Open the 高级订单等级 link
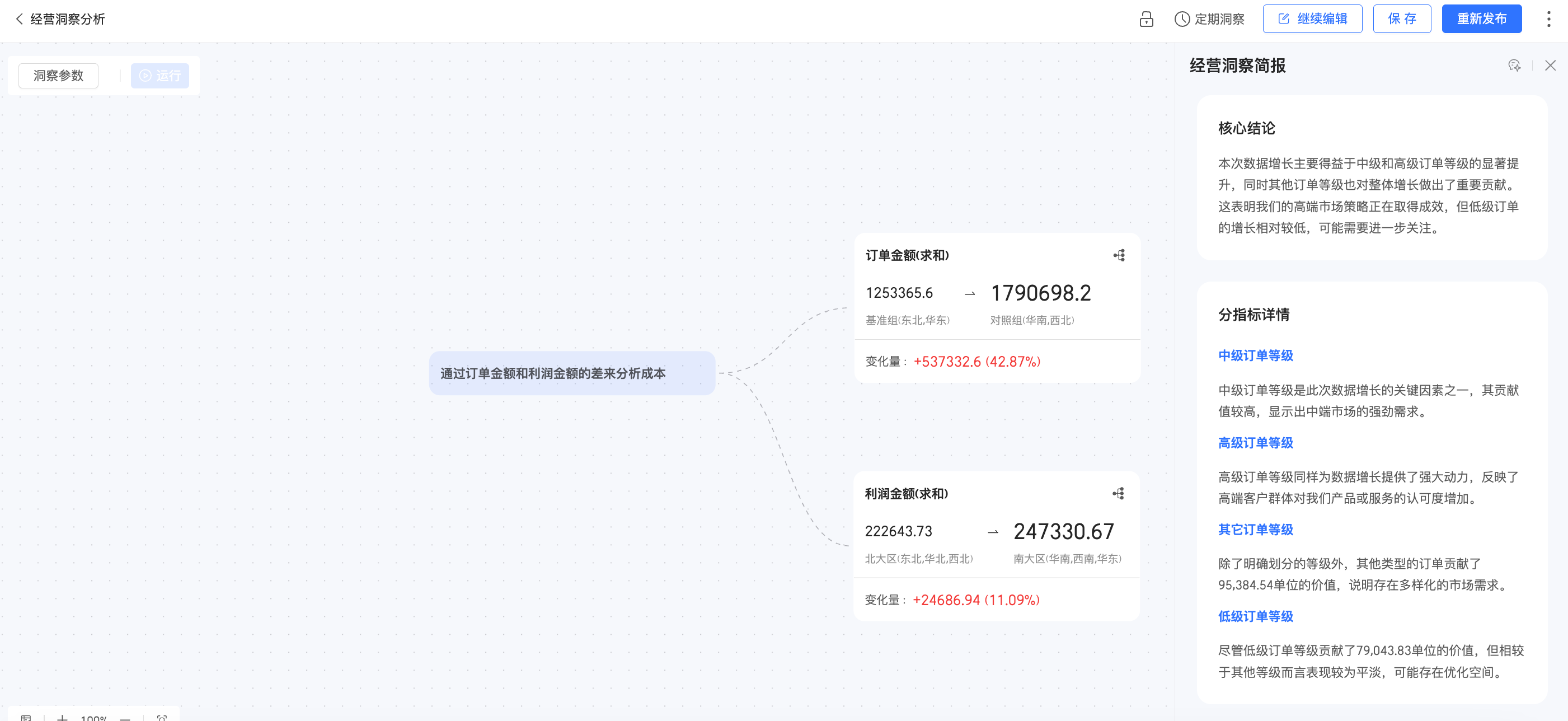This screenshot has height=721, width=1568. point(1255,443)
